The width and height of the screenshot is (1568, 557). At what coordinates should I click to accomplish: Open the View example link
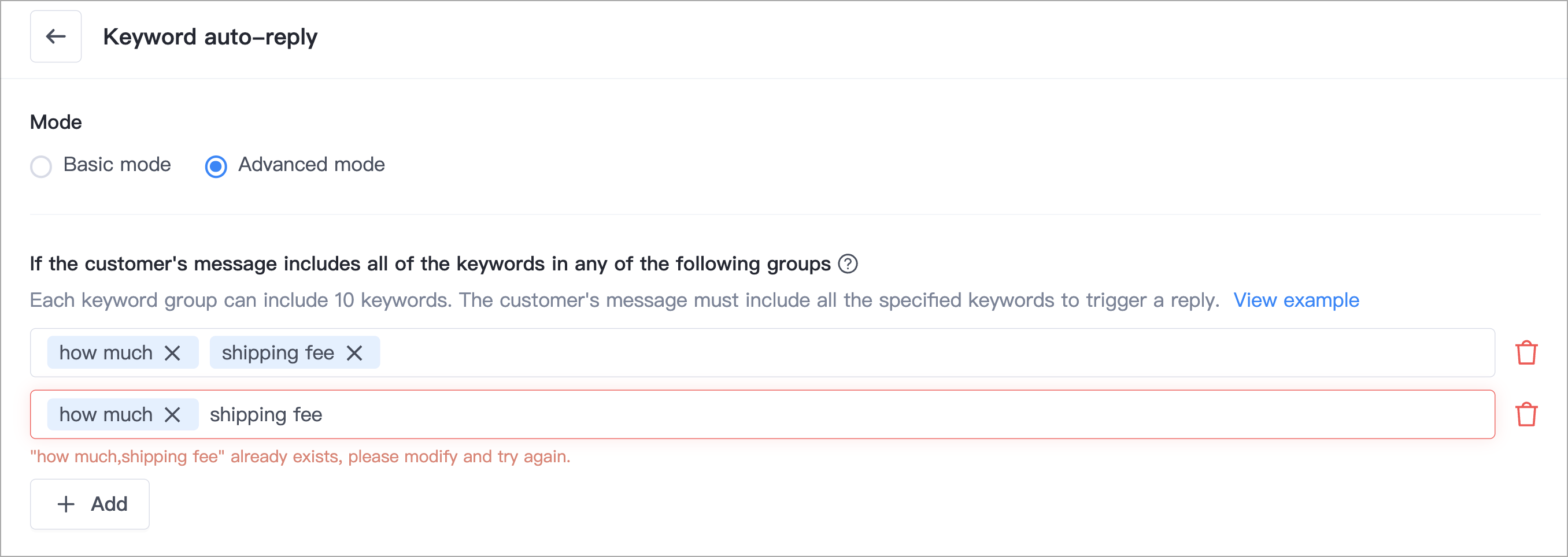pos(1296,300)
